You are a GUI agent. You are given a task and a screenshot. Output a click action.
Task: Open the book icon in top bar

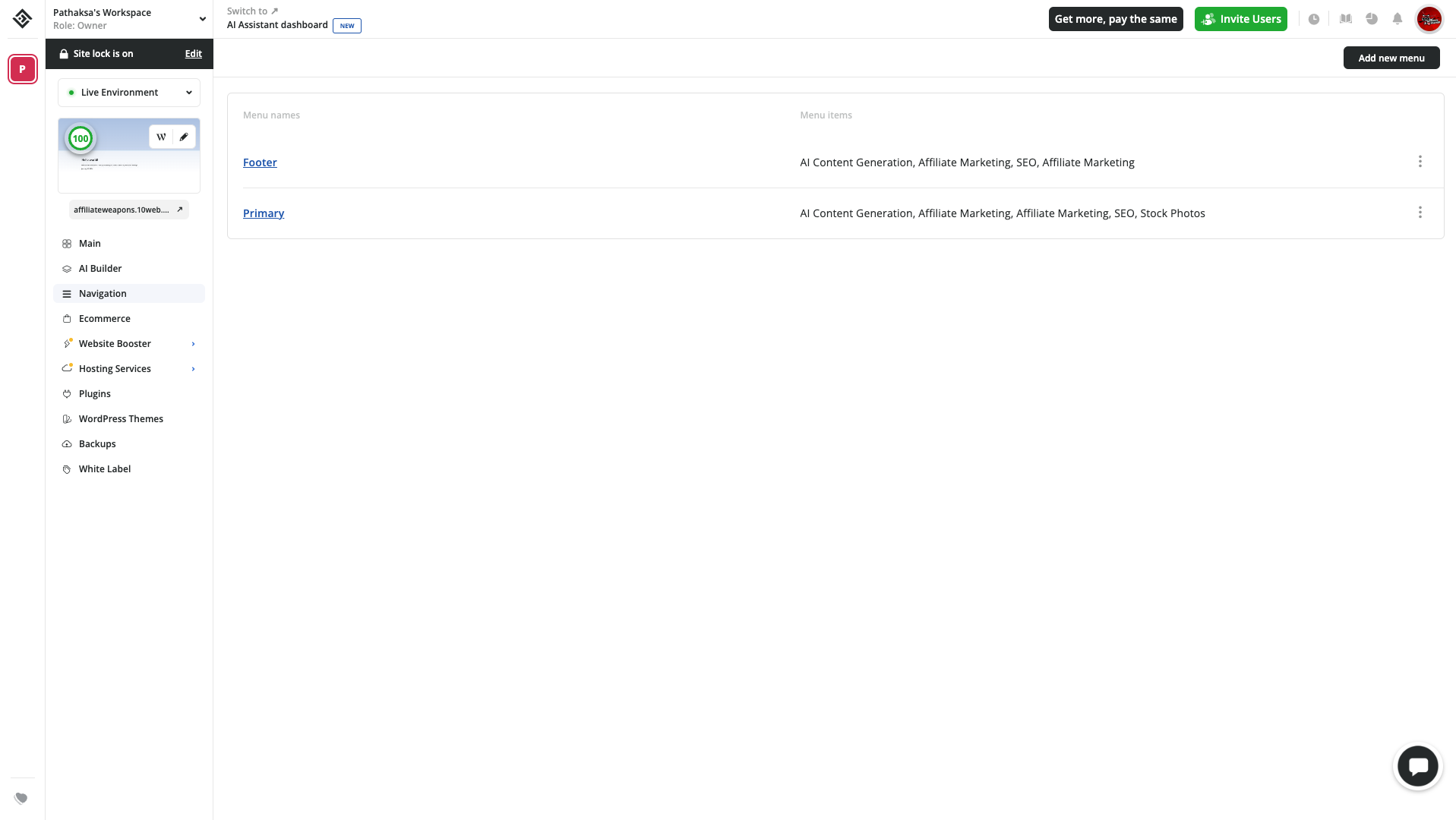[x=1346, y=19]
